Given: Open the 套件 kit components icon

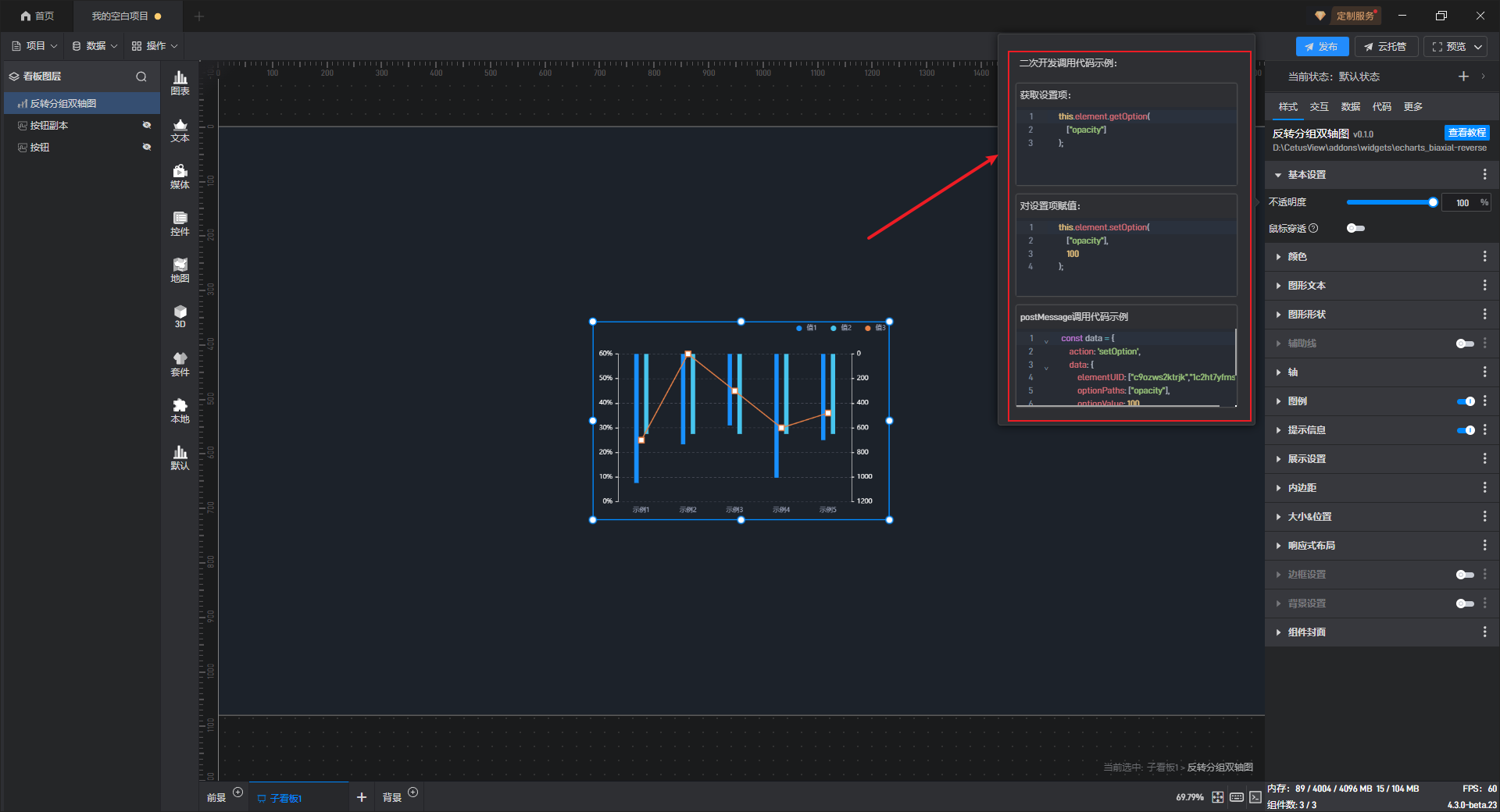Looking at the screenshot, I should [x=180, y=364].
